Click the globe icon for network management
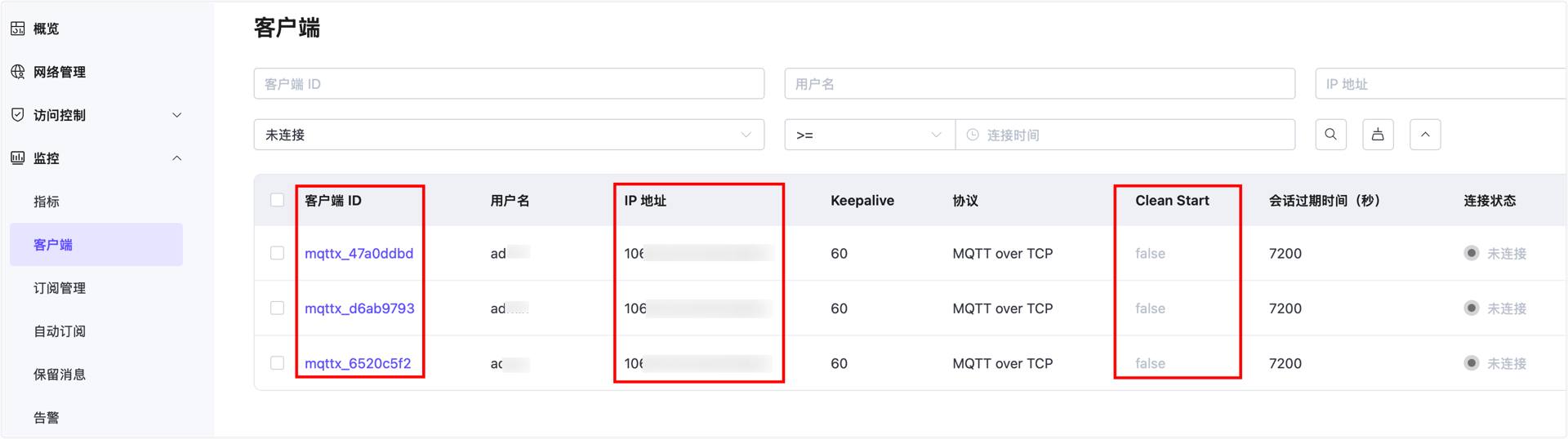1568x439 pixels. click(18, 72)
